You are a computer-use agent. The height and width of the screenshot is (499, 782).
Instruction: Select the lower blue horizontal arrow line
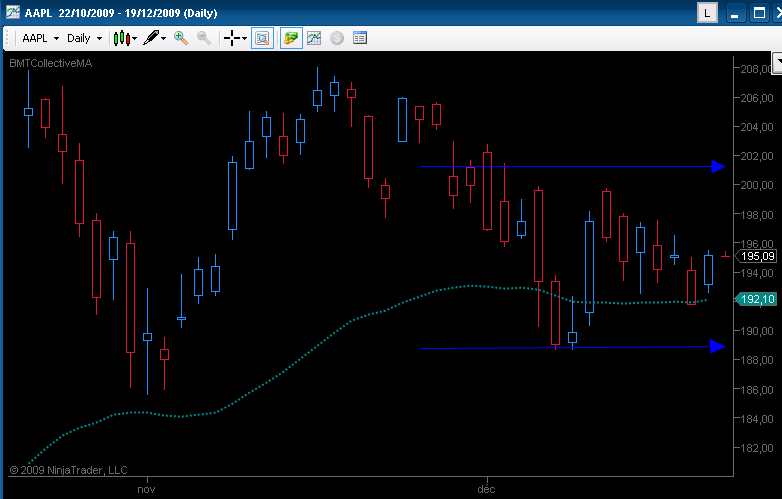pyautogui.click(x=572, y=347)
